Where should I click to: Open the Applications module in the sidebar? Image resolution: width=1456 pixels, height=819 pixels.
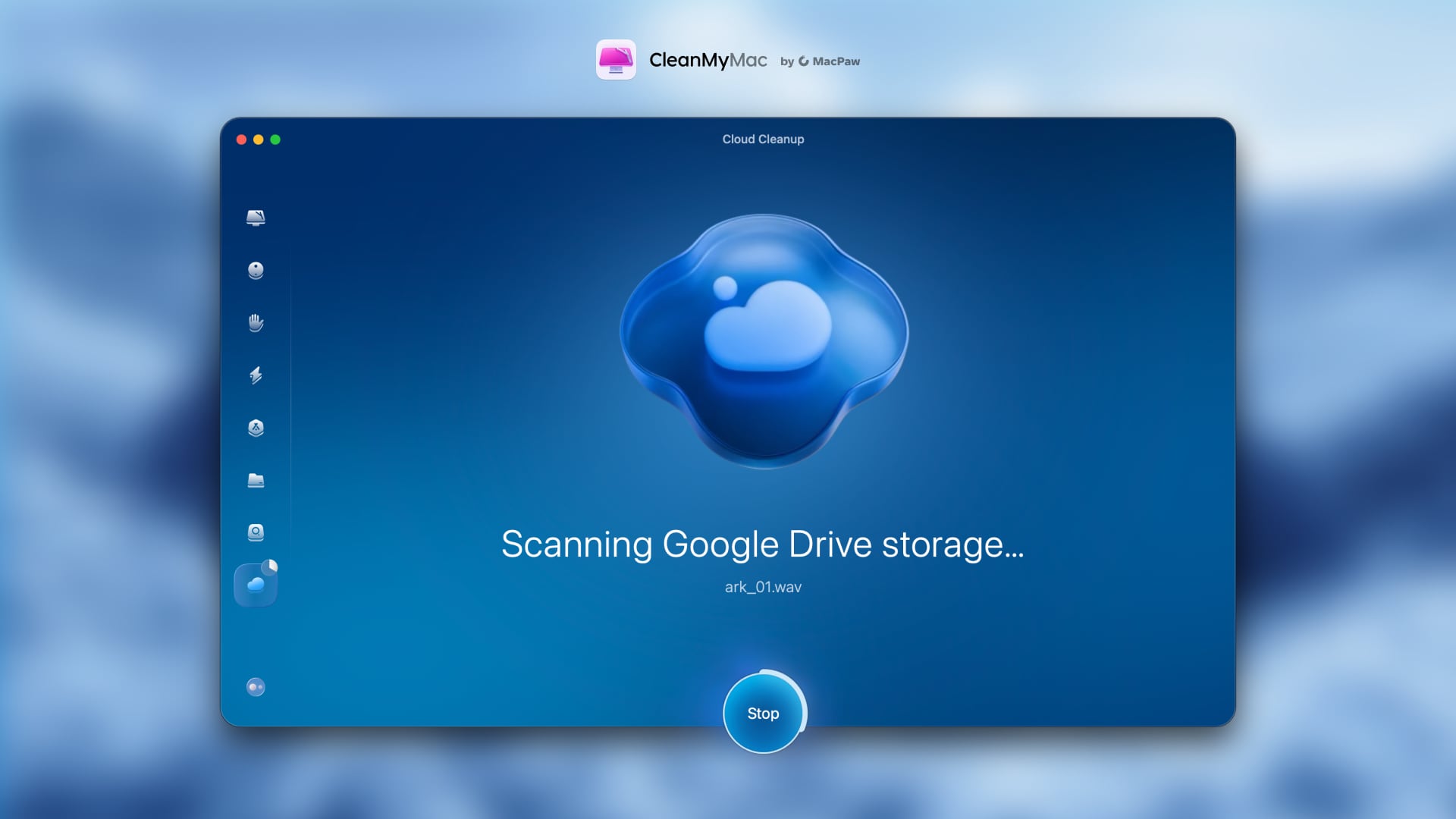point(256,428)
